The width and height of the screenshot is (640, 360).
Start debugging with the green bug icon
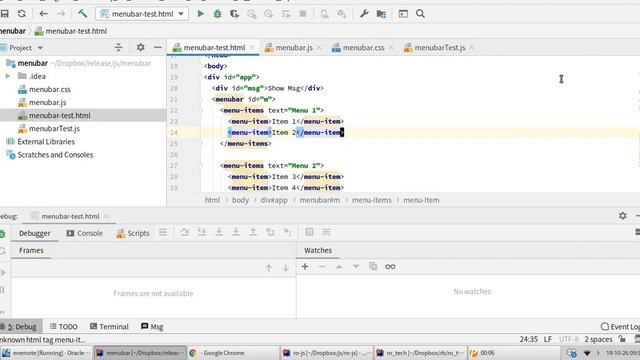218,13
